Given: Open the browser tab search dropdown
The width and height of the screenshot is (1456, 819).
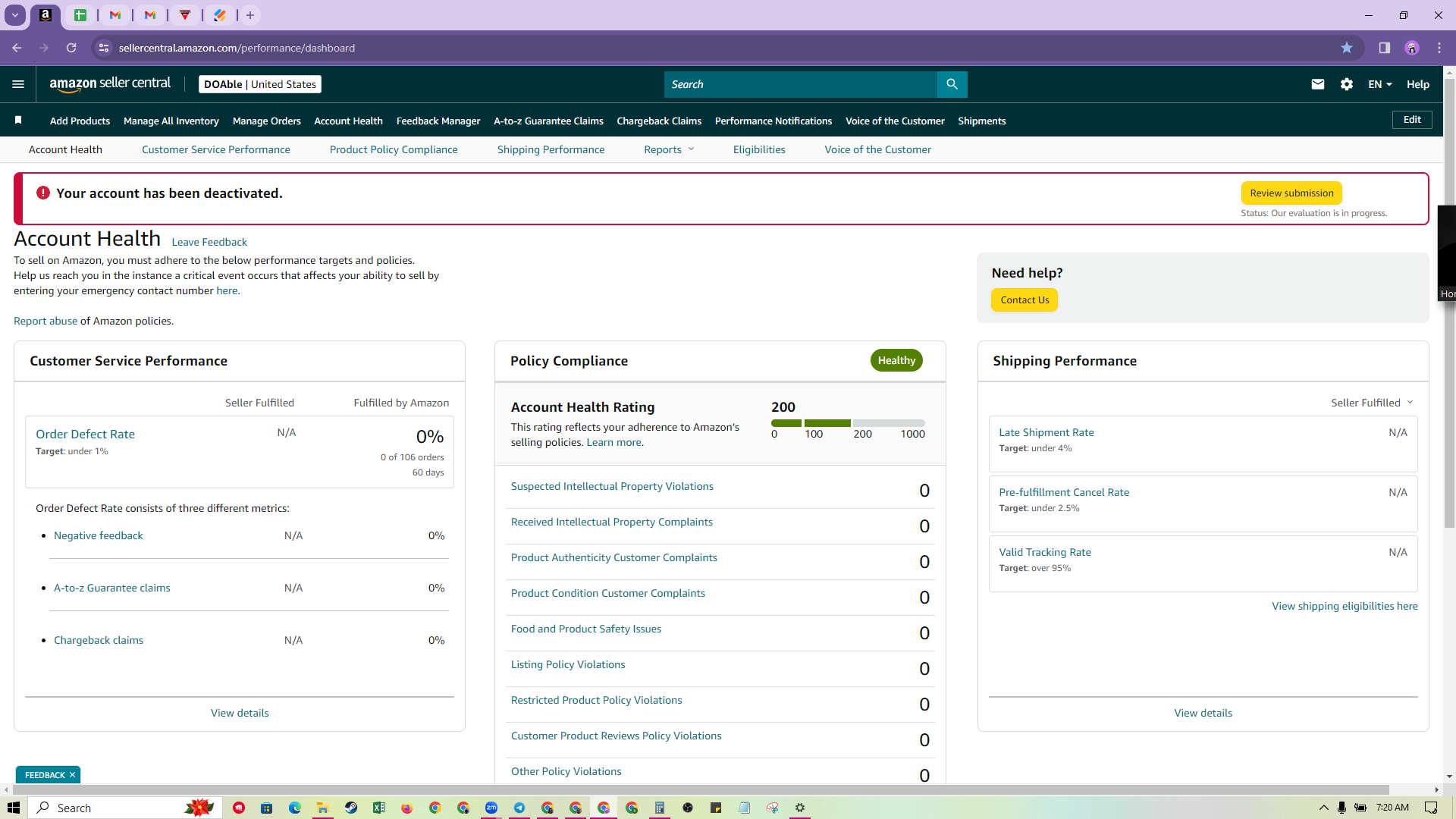Looking at the screenshot, I should click(15, 15).
